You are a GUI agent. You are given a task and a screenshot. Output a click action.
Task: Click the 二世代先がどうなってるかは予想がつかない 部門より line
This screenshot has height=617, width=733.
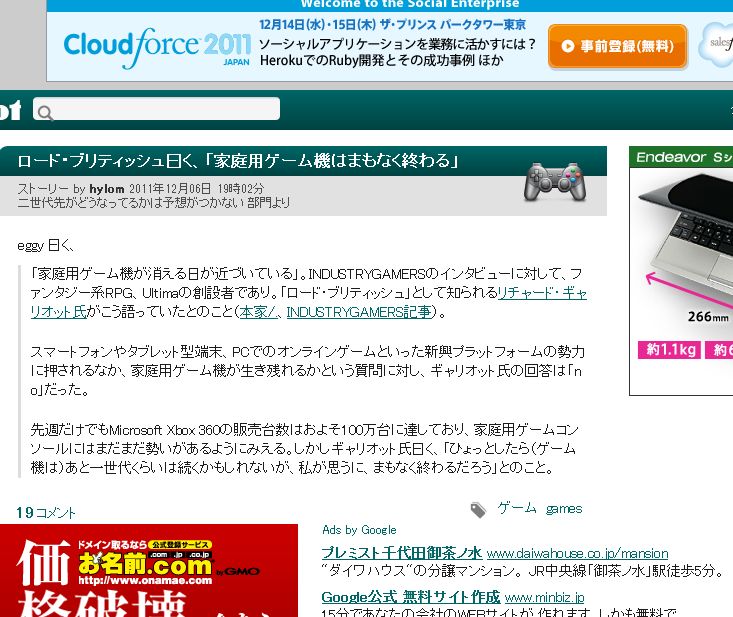click(153, 203)
